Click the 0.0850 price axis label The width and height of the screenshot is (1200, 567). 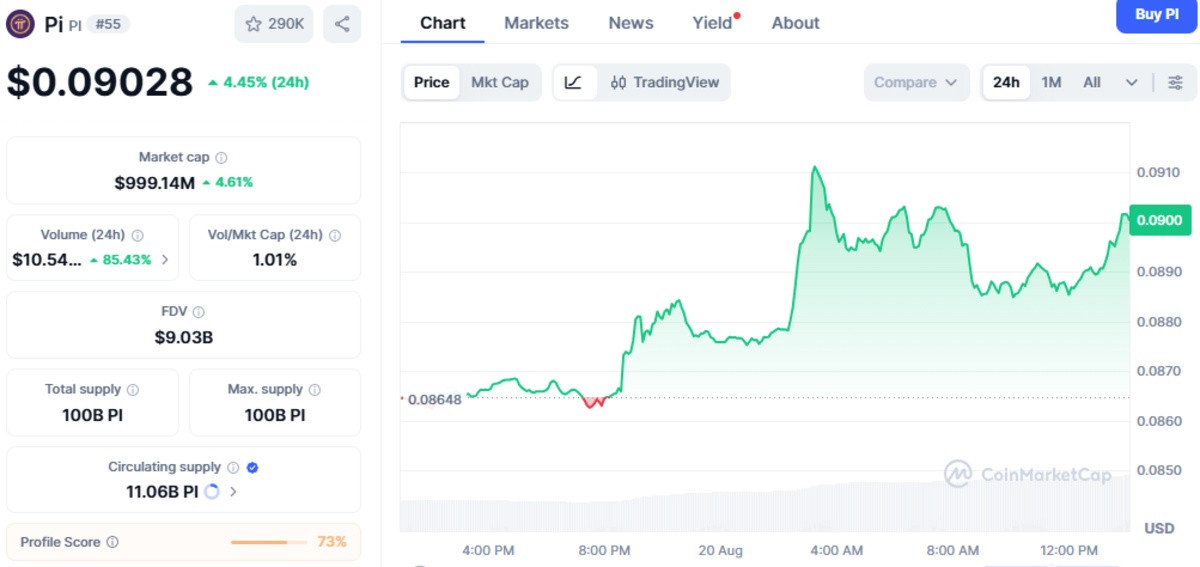(x=1159, y=470)
